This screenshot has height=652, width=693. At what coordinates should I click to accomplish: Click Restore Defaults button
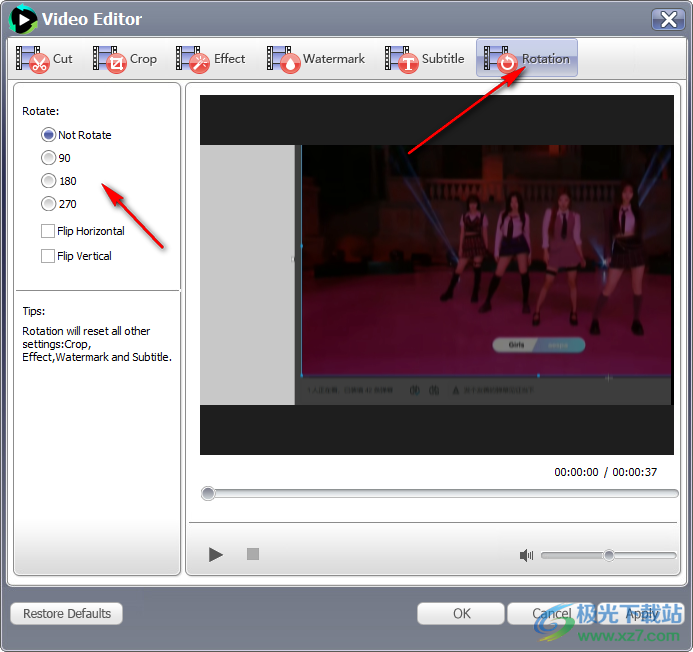tap(66, 614)
